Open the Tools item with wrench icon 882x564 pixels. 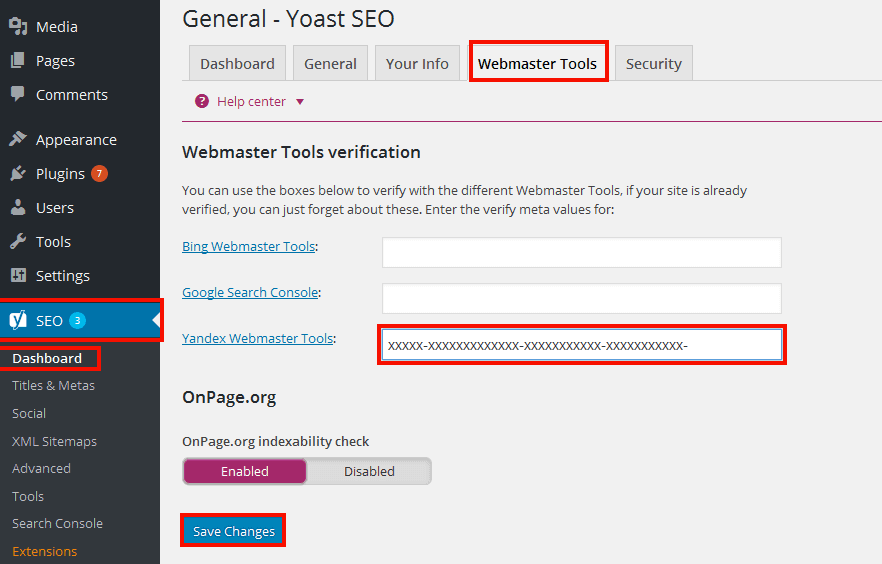point(53,242)
